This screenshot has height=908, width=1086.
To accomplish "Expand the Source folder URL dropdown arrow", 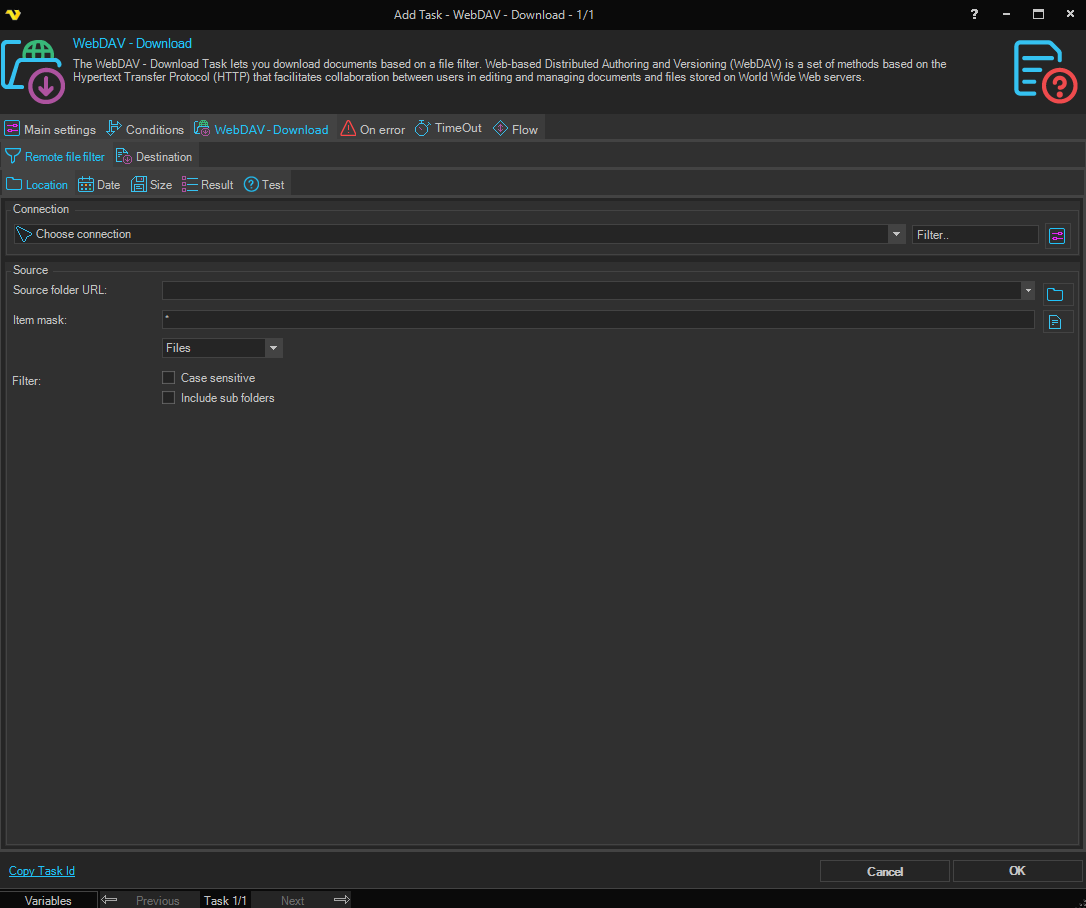I will coord(1028,290).
